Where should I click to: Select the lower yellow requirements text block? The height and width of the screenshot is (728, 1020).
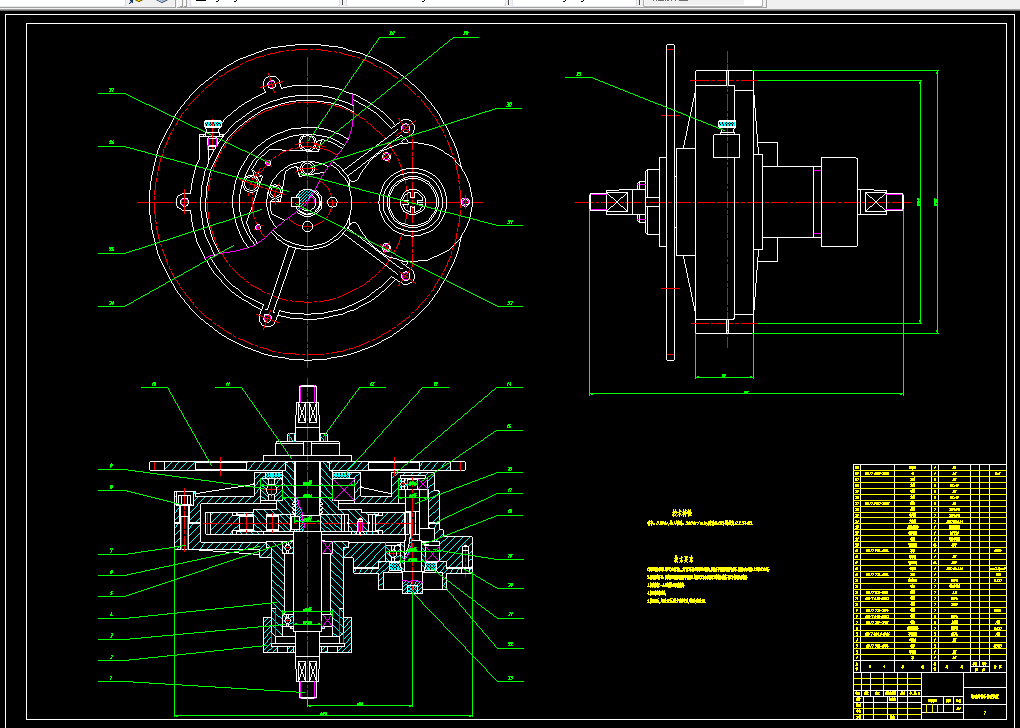[708, 584]
